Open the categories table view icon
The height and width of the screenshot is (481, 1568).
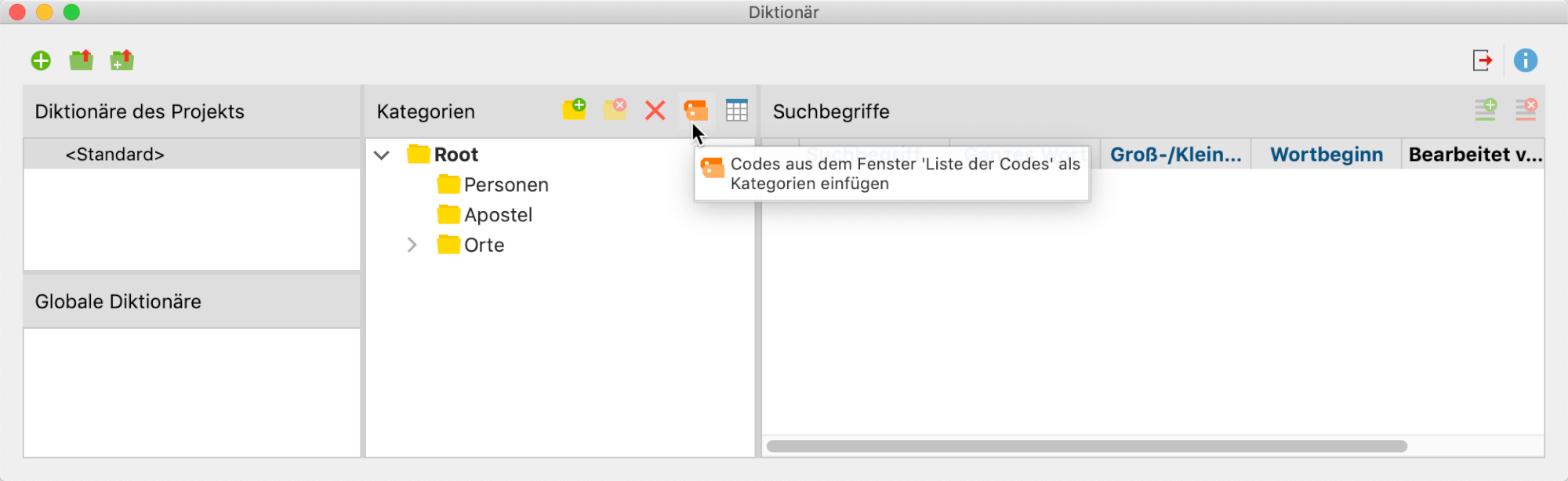(x=737, y=111)
